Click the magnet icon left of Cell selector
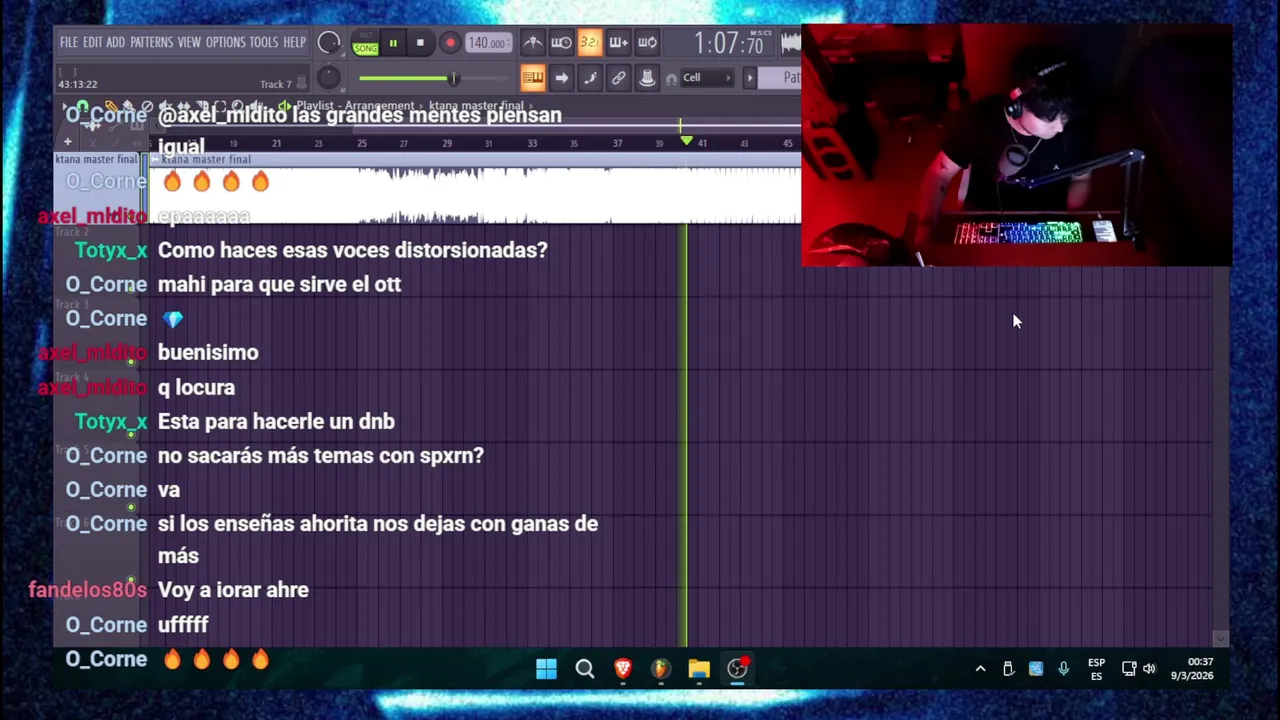1280x720 pixels. 672,78
